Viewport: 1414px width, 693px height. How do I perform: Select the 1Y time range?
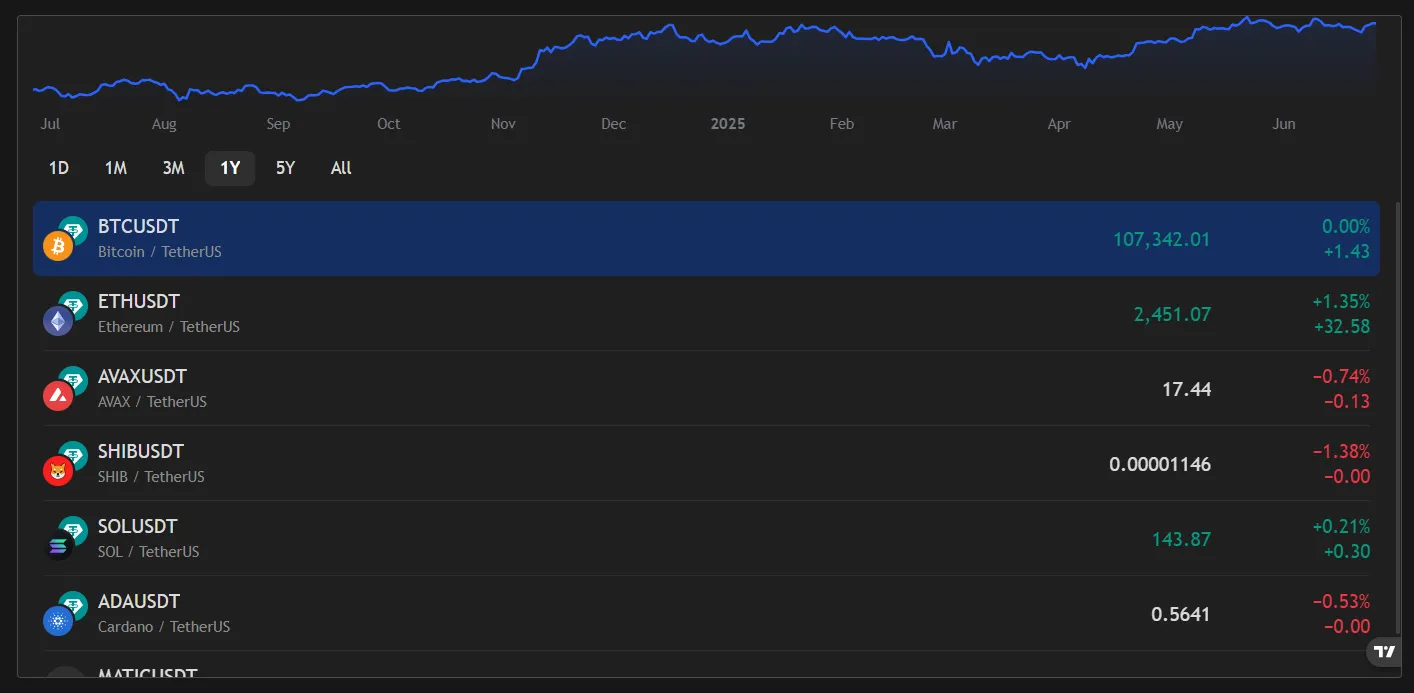230,168
